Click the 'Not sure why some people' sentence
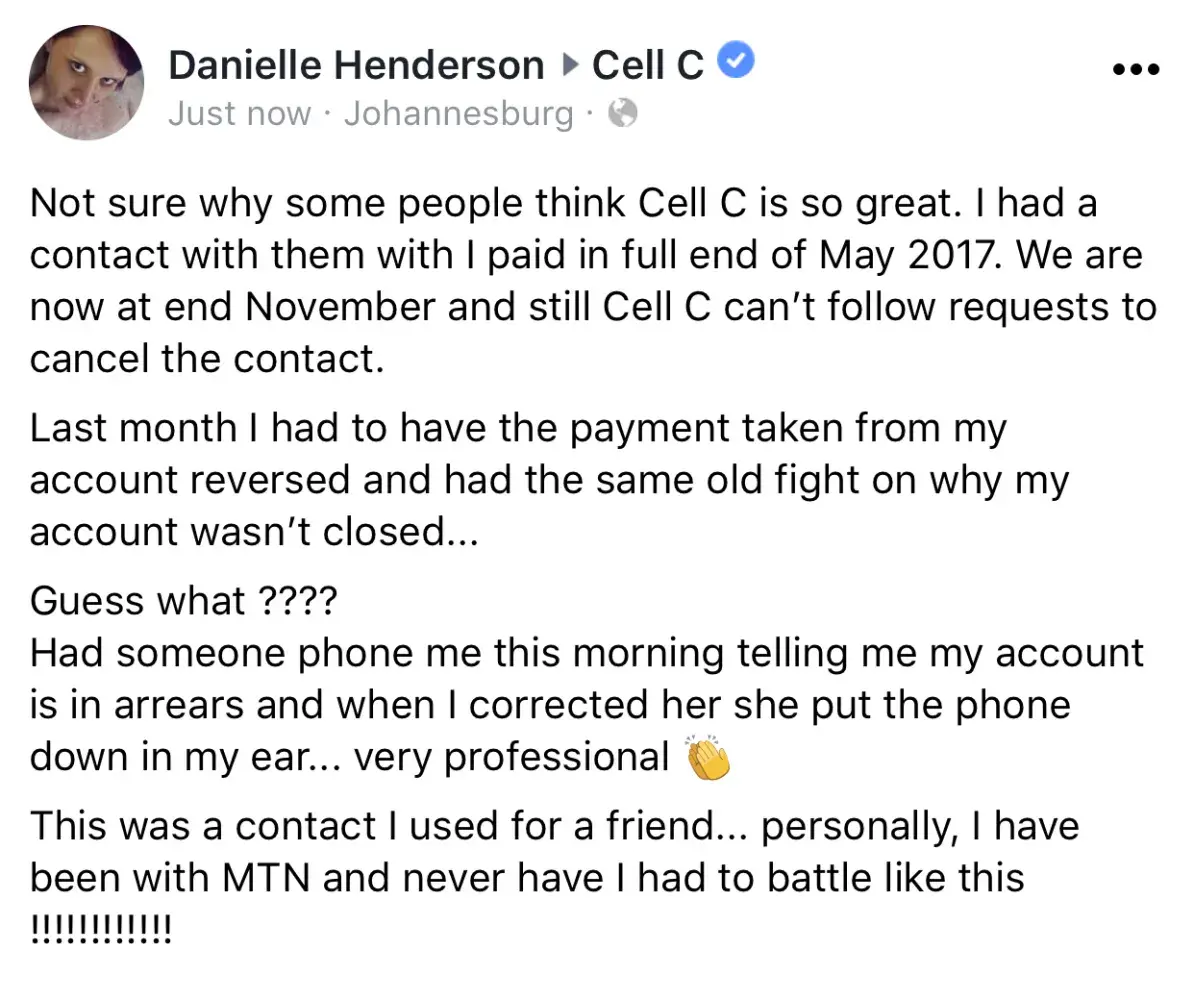 click(300, 203)
